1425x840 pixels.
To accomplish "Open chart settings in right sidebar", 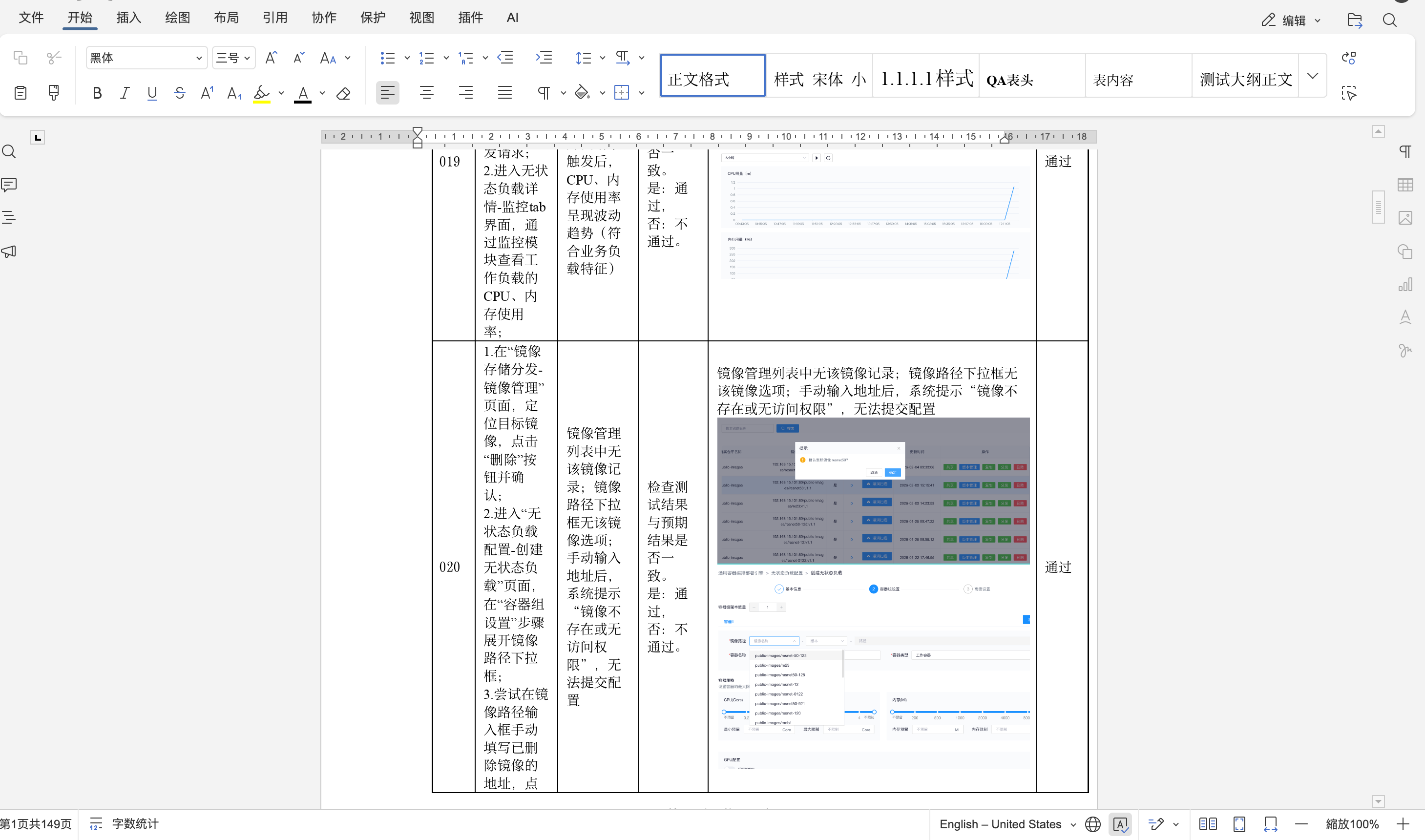I will (x=1404, y=284).
